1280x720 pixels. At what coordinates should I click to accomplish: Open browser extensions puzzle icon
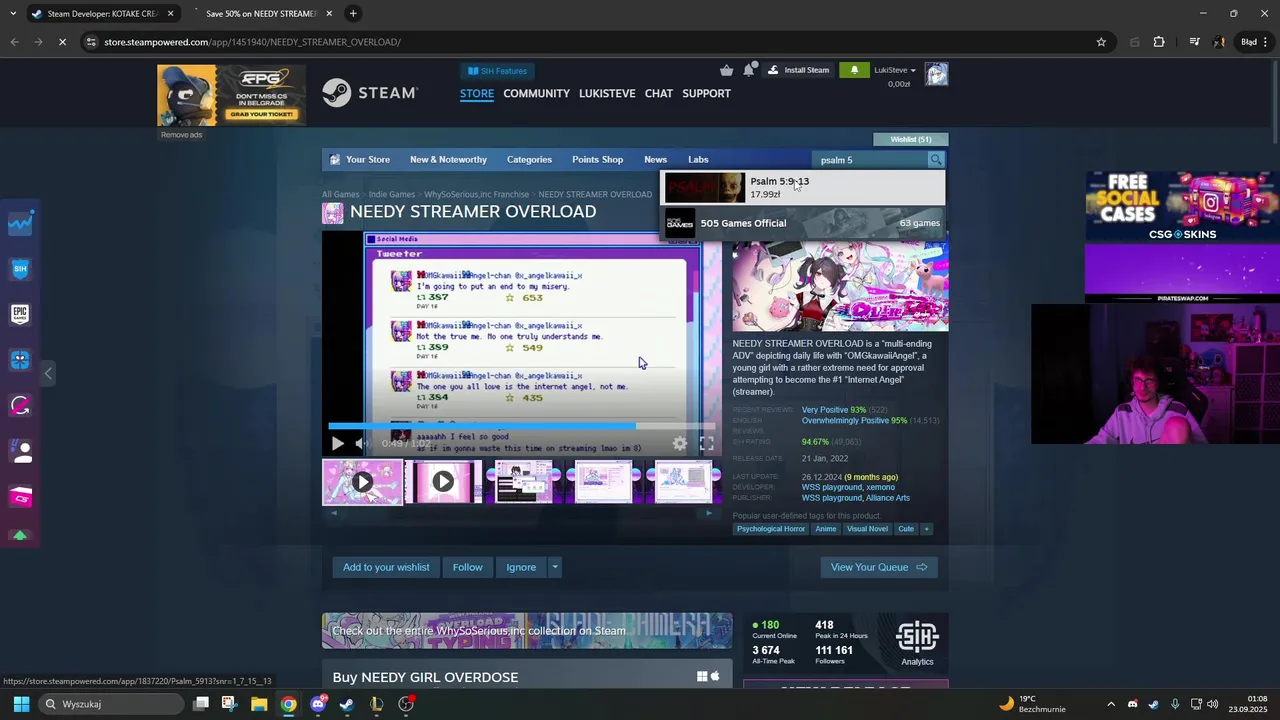click(1159, 42)
